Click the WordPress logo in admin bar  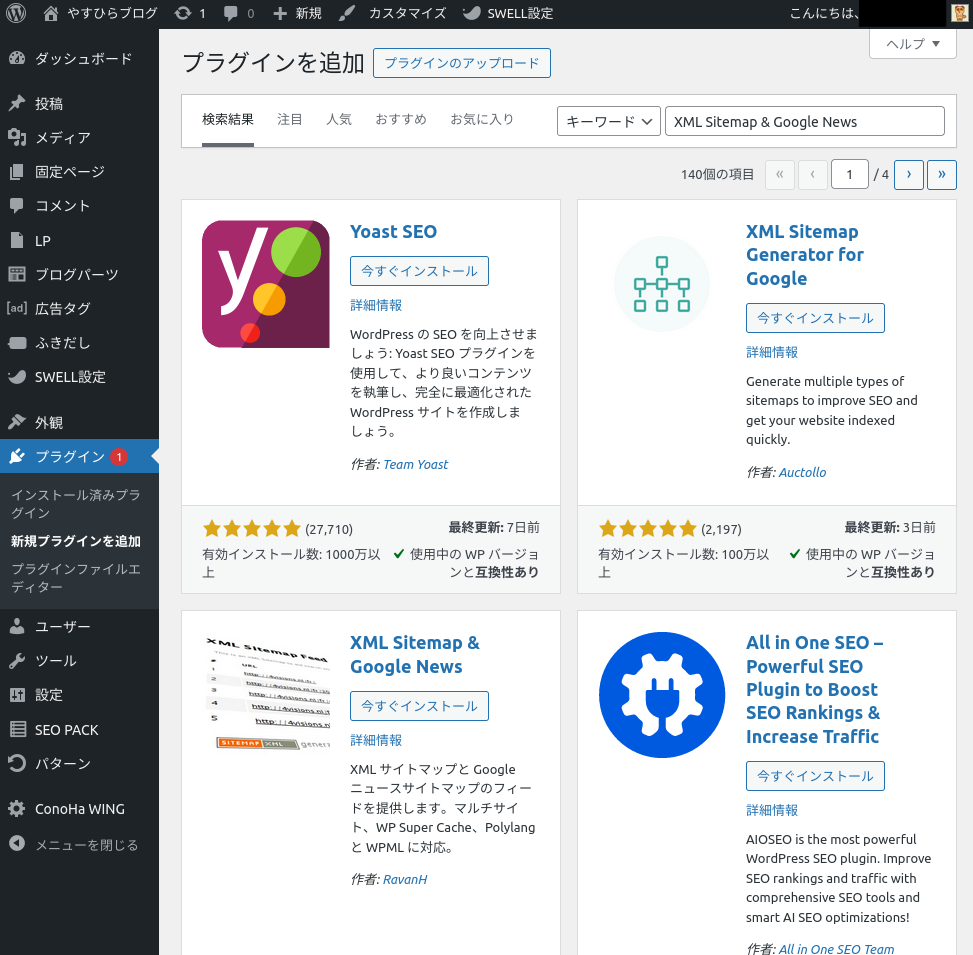pos(15,13)
